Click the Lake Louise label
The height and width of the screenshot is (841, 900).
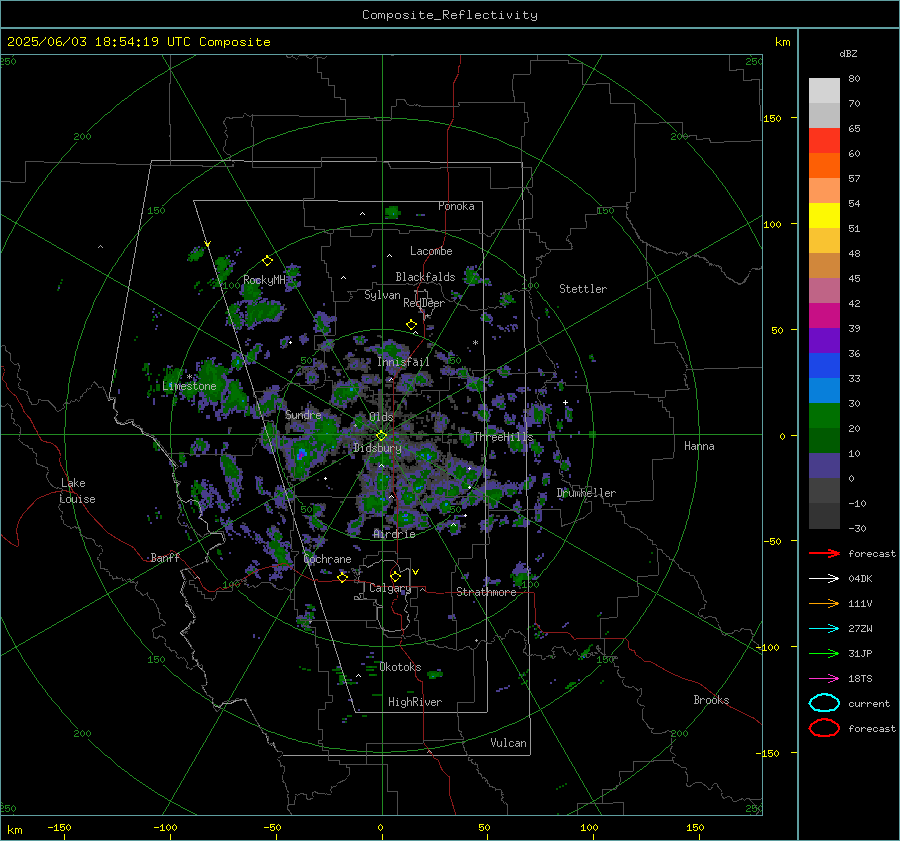pos(77,491)
